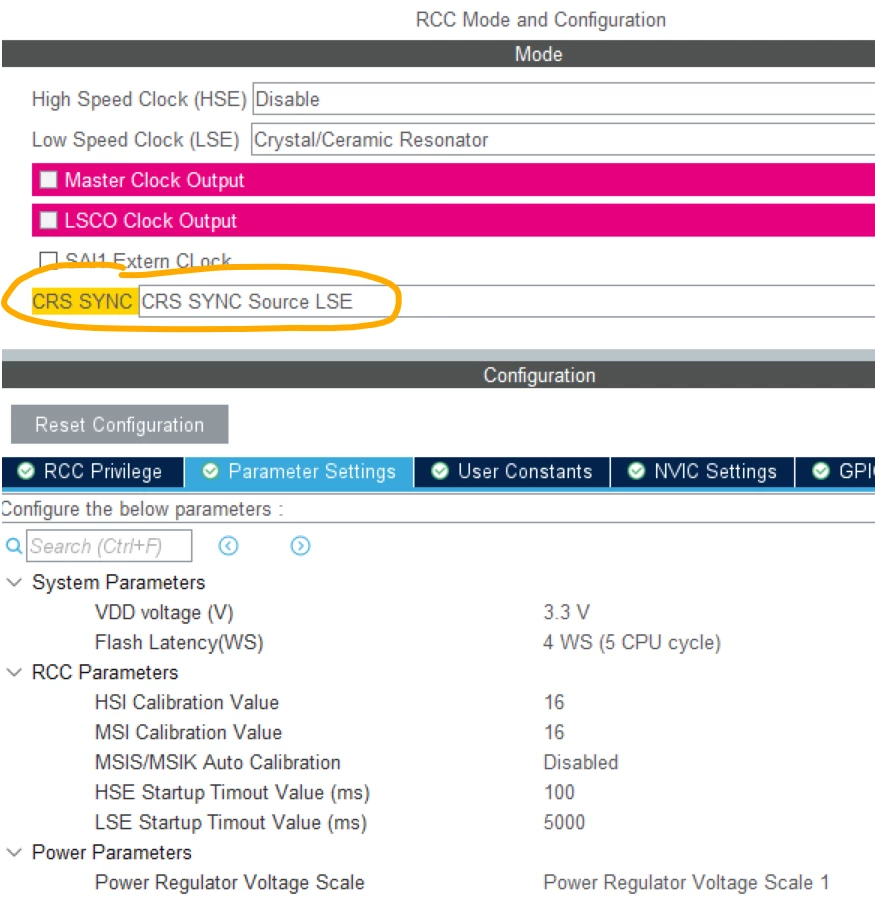Select the HSI Calibration Value 16
875x898 pixels.
coord(554,702)
